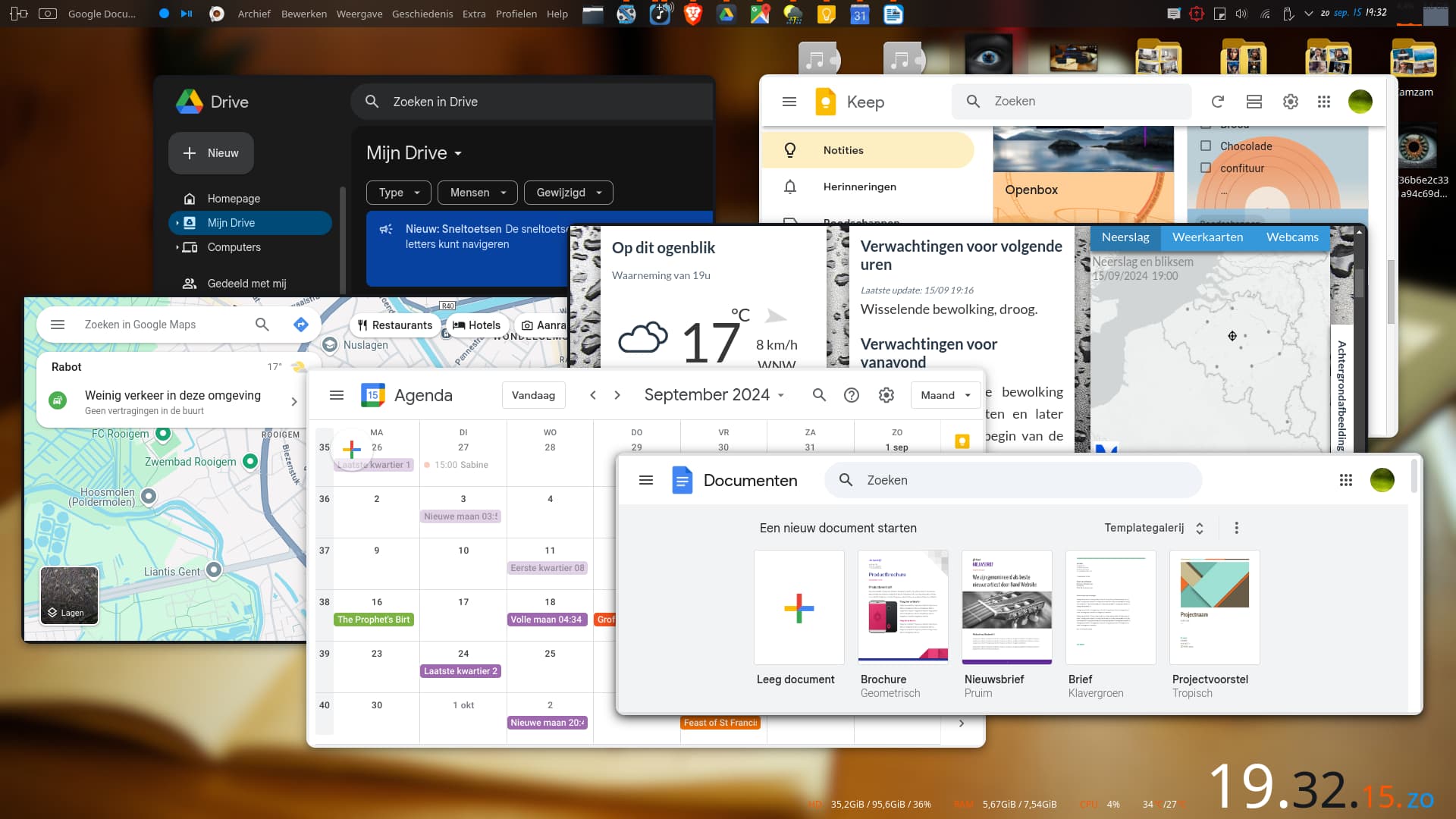Click Zoeken in Drive search field
The height and width of the screenshot is (819, 1456).
[531, 102]
